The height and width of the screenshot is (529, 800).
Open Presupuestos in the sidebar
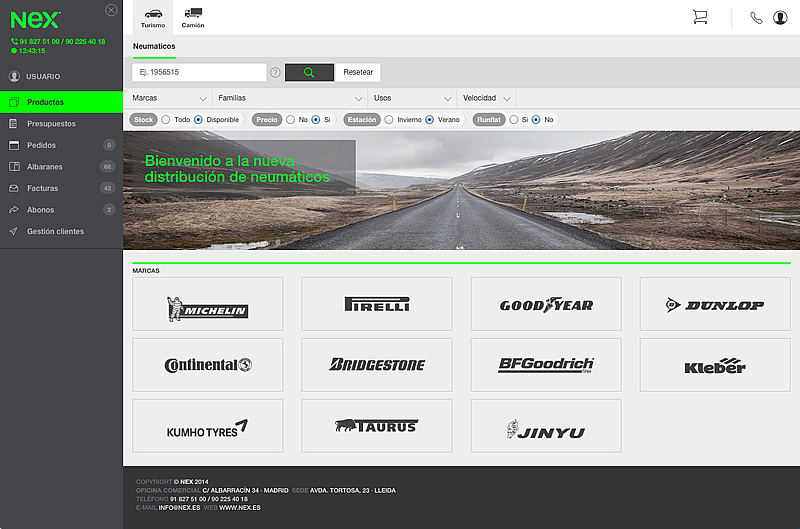(x=61, y=124)
